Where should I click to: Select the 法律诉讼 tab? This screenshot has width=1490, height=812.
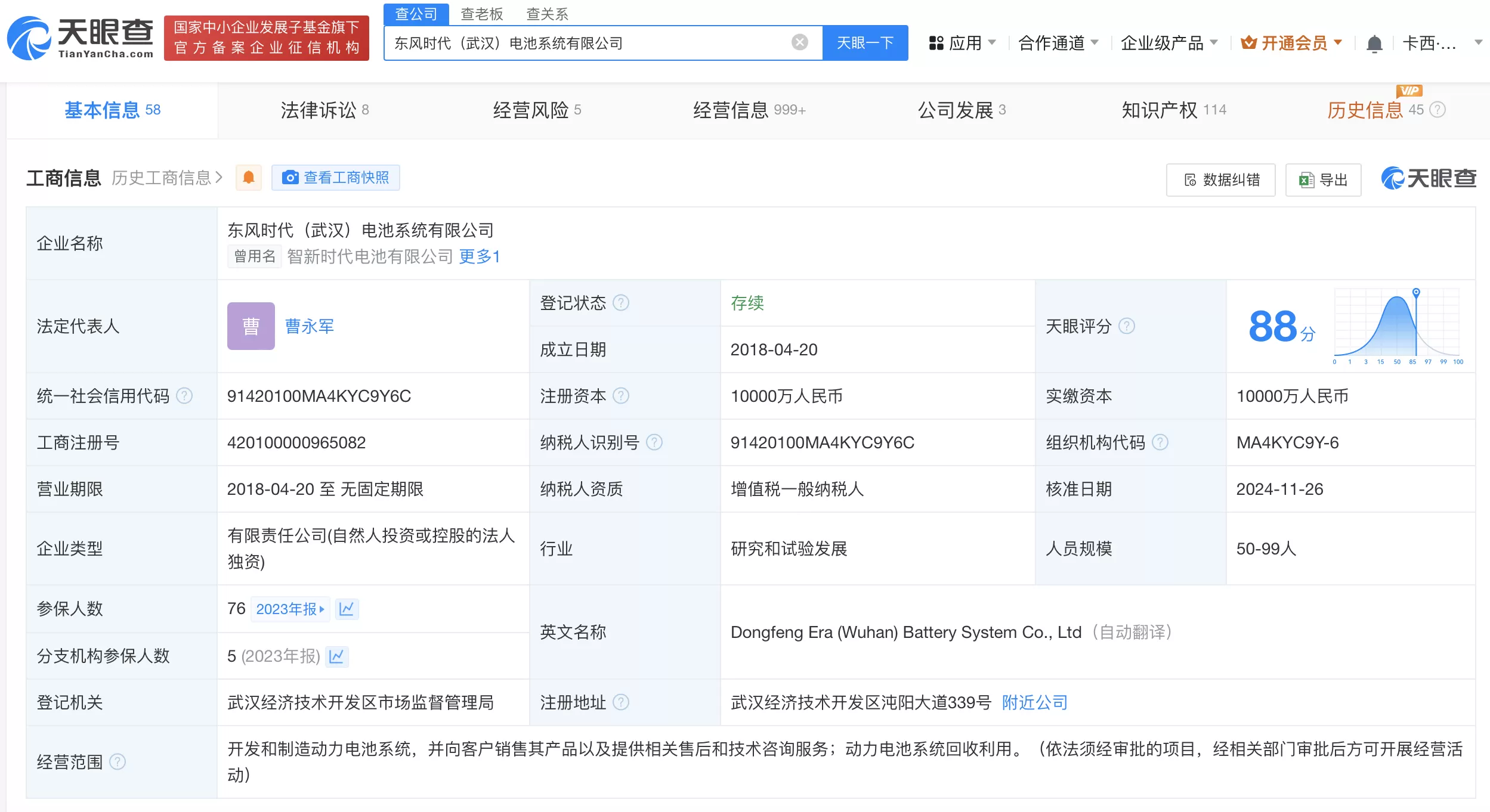(324, 110)
